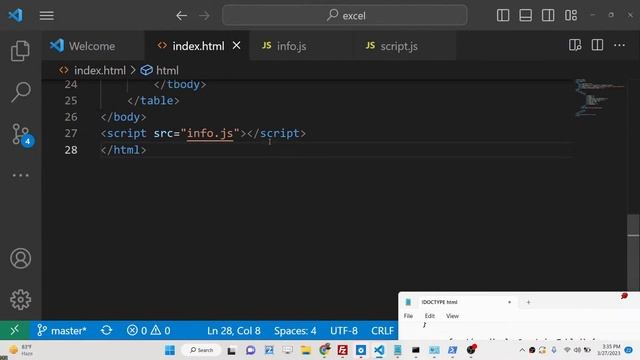The width and height of the screenshot is (640, 360).
Task: Add a new tab in Notepad
Action: [528, 302]
